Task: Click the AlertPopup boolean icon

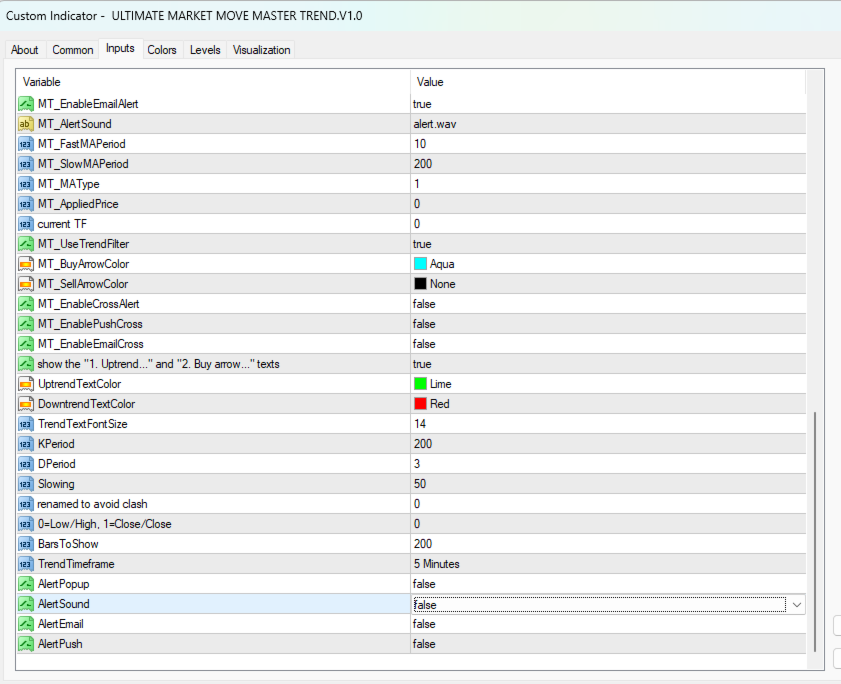Action: click(26, 584)
